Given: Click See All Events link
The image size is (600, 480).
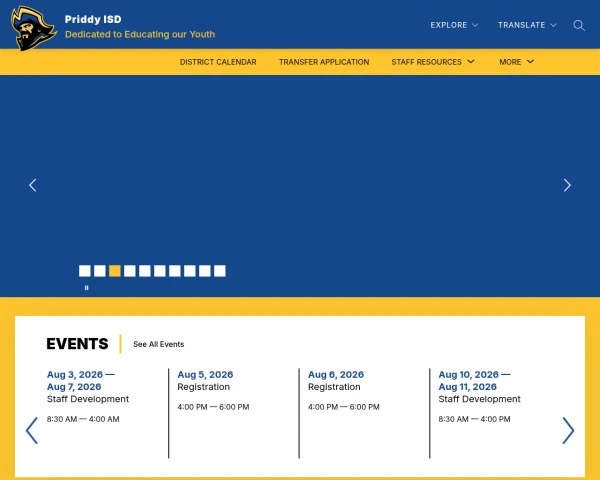Looking at the screenshot, I should pos(158,344).
